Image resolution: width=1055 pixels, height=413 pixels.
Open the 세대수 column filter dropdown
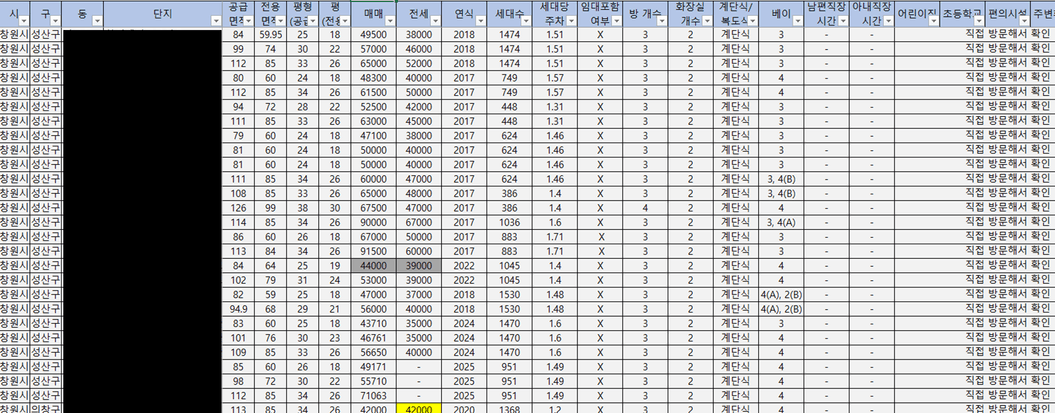(x=525, y=22)
